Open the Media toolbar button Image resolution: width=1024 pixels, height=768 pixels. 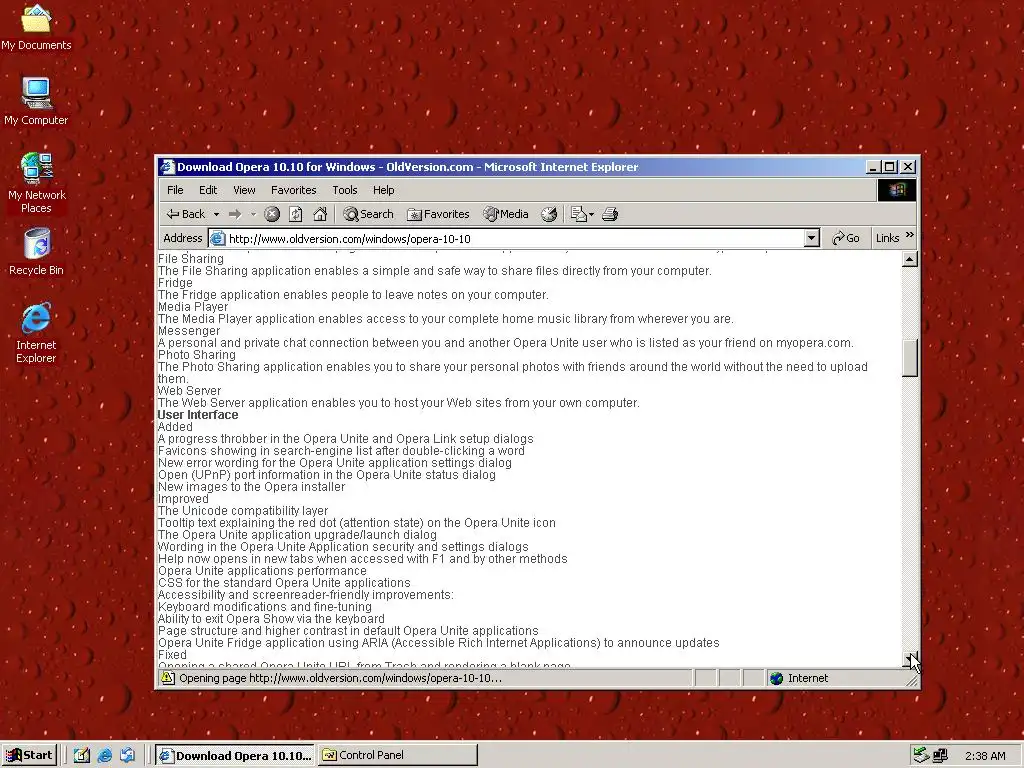[x=505, y=214]
